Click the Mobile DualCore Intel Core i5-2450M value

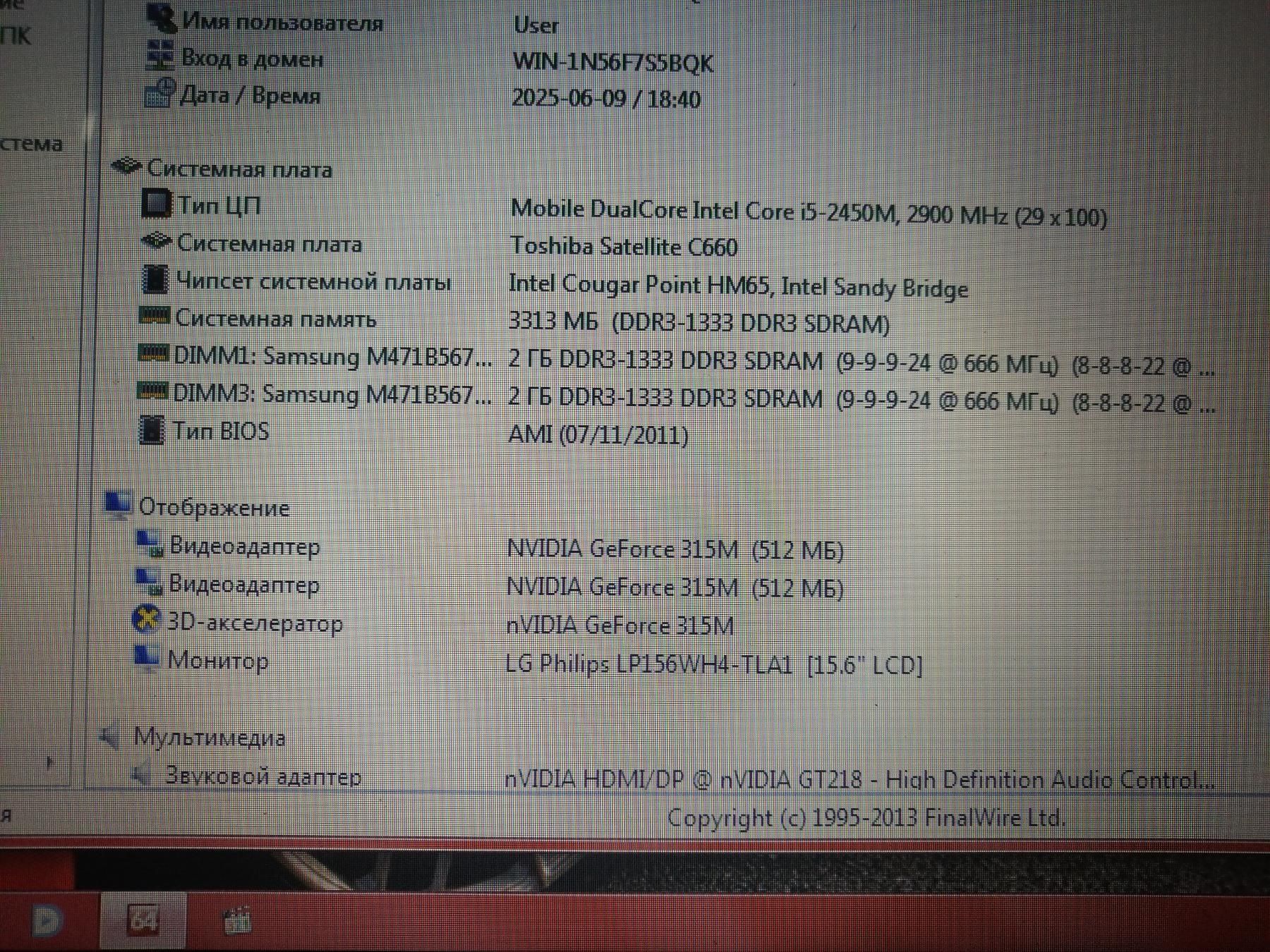coord(809,213)
